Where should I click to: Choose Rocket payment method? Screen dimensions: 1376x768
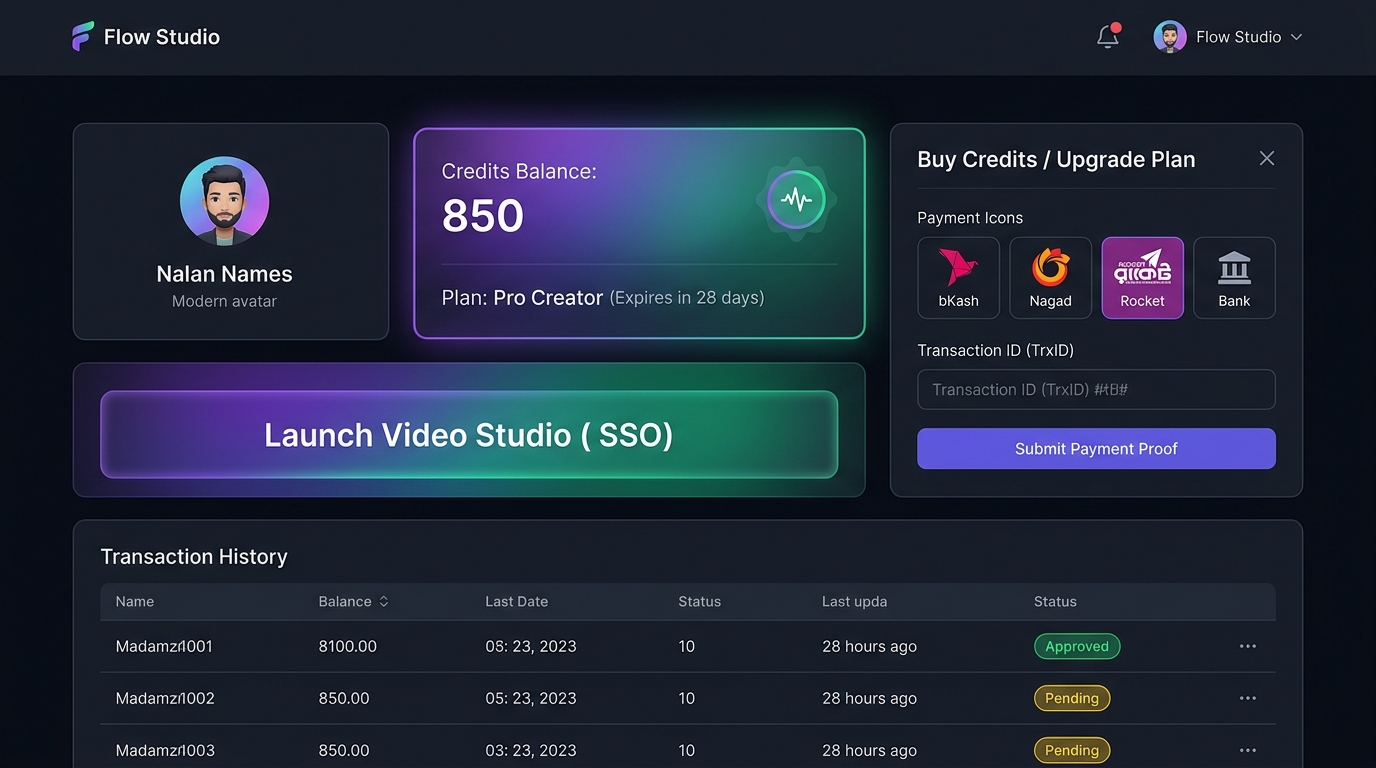click(x=1142, y=278)
